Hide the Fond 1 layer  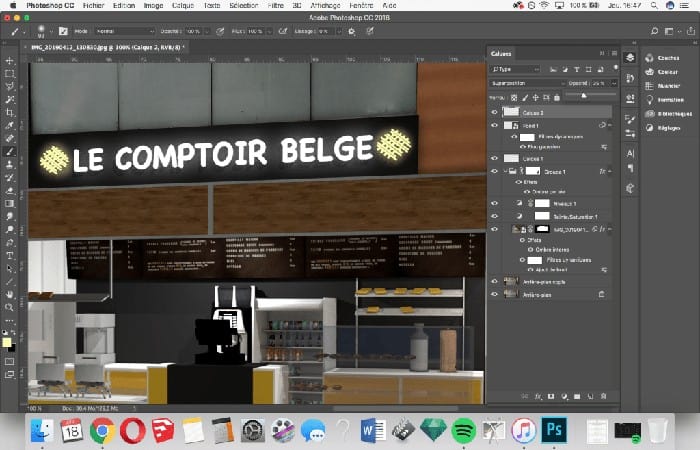[494, 125]
